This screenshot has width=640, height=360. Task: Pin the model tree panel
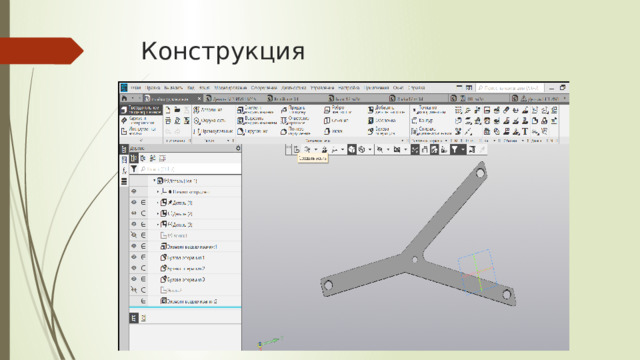tap(238, 148)
